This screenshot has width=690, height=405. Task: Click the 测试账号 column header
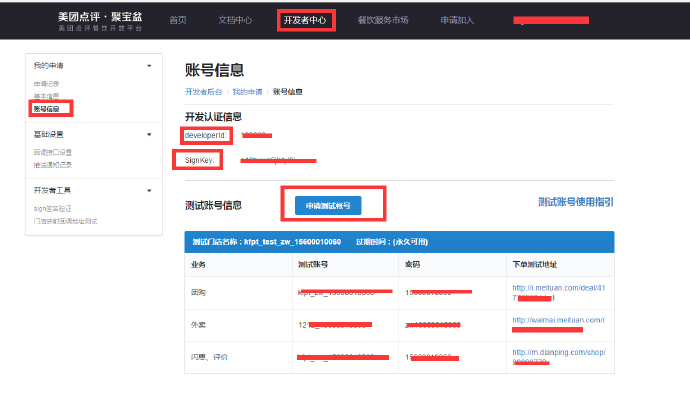coord(313,265)
